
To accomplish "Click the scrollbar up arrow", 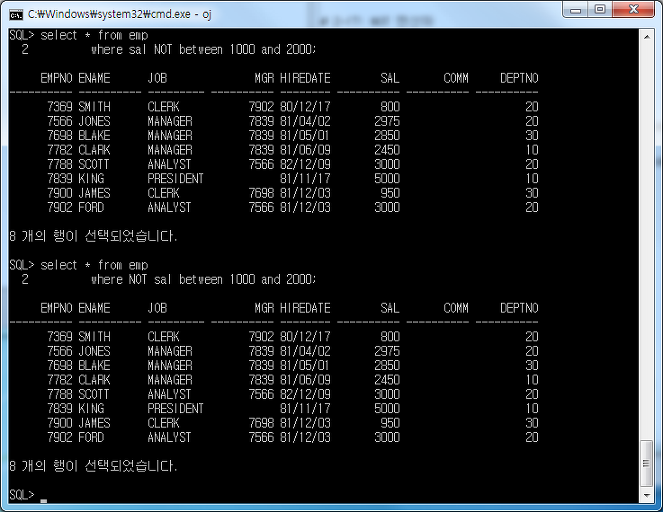I will tap(647, 37).
